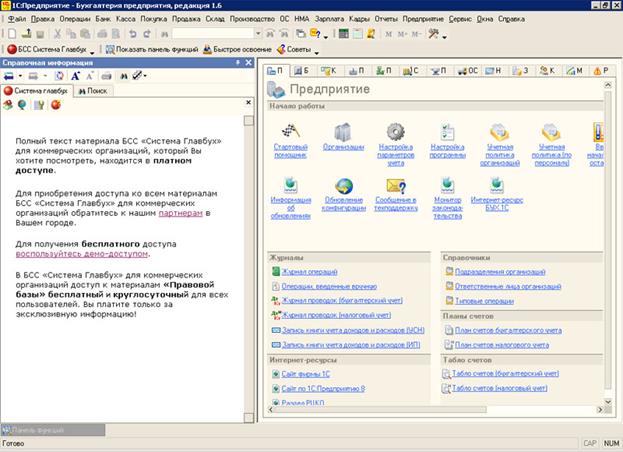Screen dimensions: 623x452
Task: Click the M+ memory toolbar button
Action: tap(402, 34)
